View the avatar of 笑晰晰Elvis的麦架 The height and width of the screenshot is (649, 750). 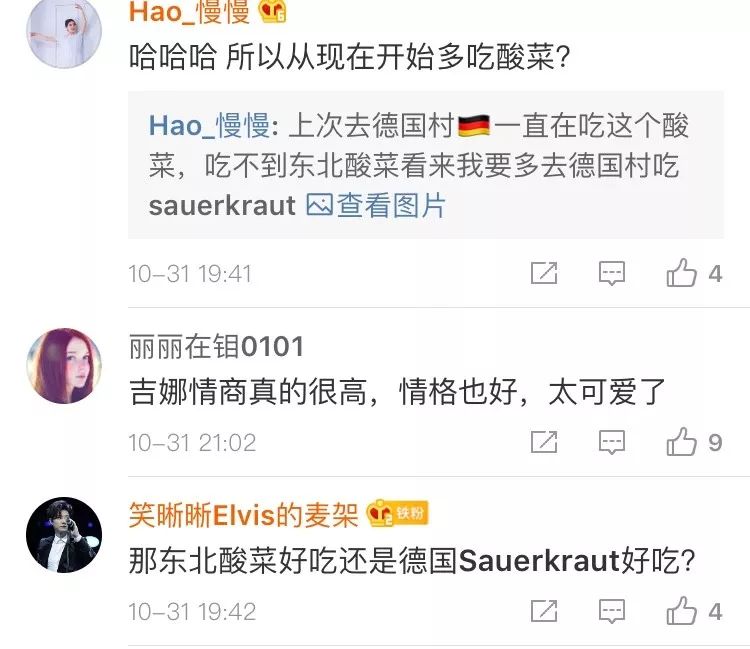pyautogui.click(x=64, y=535)
